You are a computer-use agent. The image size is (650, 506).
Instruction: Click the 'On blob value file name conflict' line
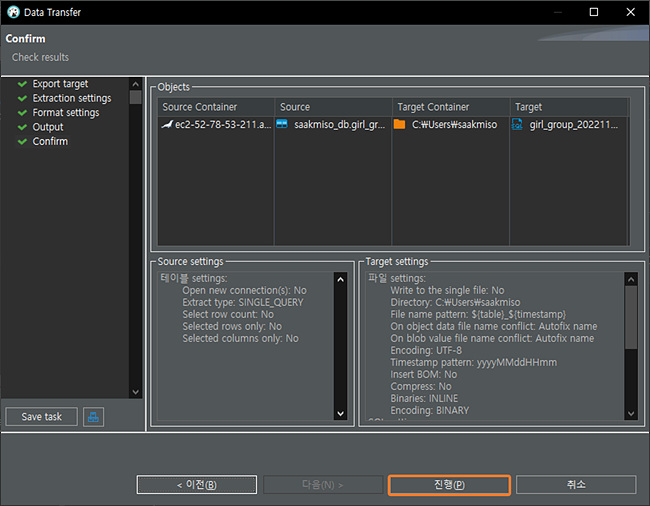coord(492,339)
